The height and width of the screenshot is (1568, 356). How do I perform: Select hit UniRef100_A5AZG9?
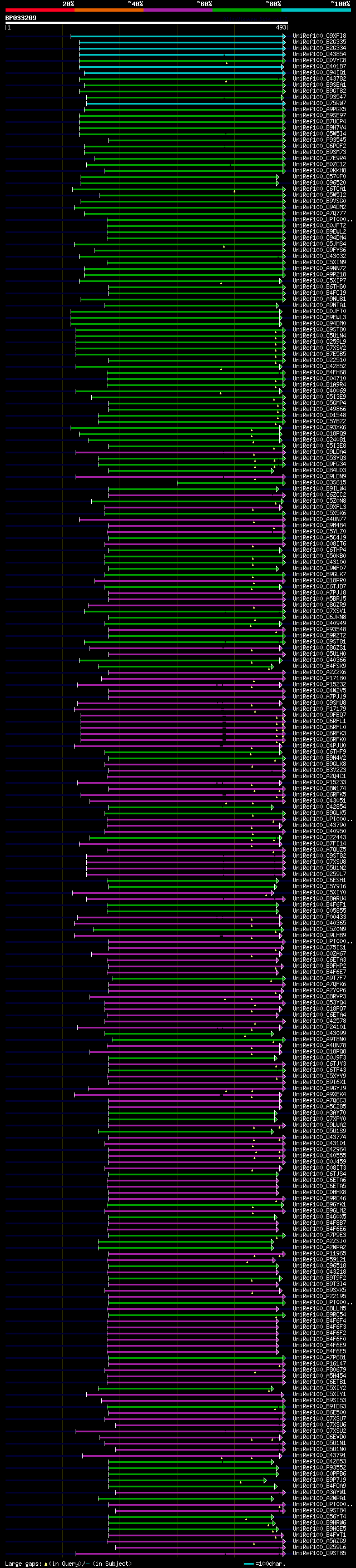click(319, 1541)
